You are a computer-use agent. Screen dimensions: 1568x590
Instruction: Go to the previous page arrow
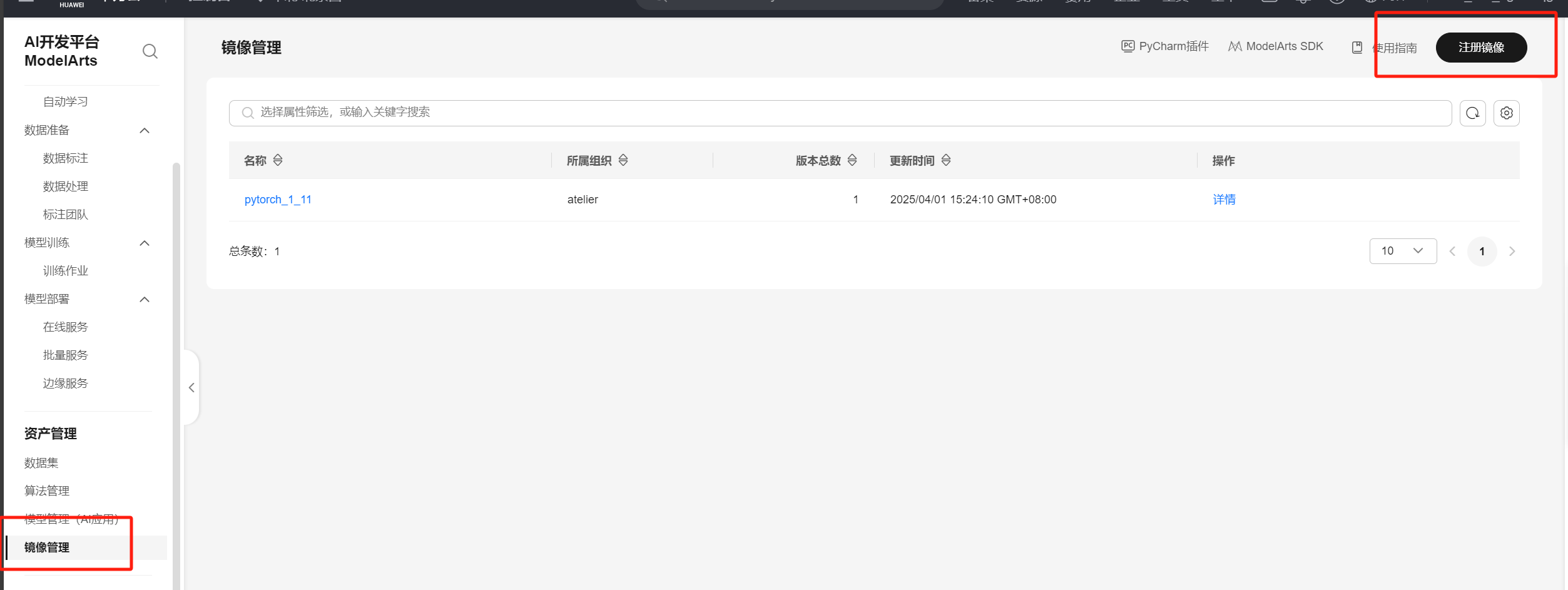click(x=1453, y=252)
